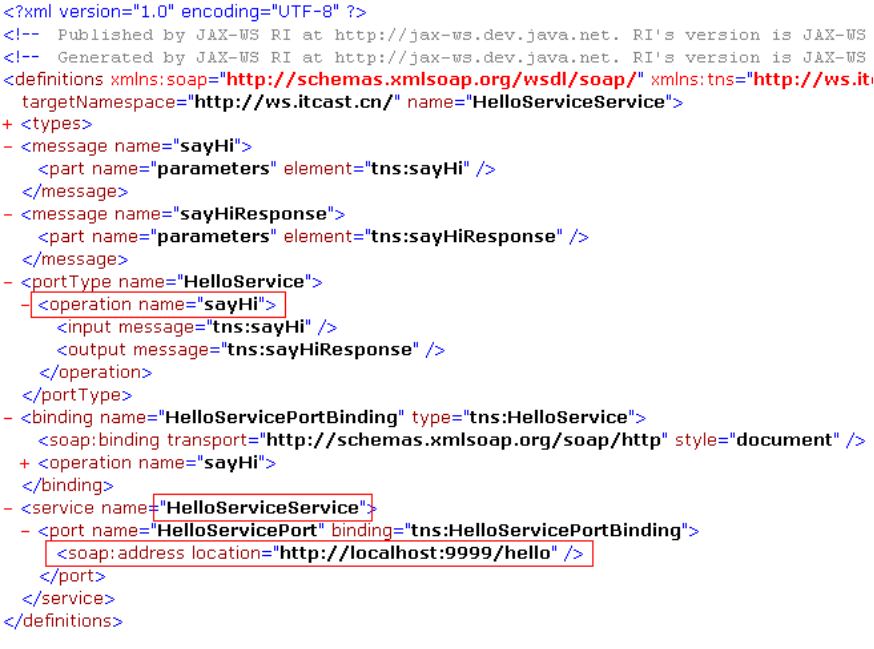Expand the sayHi operation inside binding
Viewport: 874px width, 649px height.
click(22, 462)
